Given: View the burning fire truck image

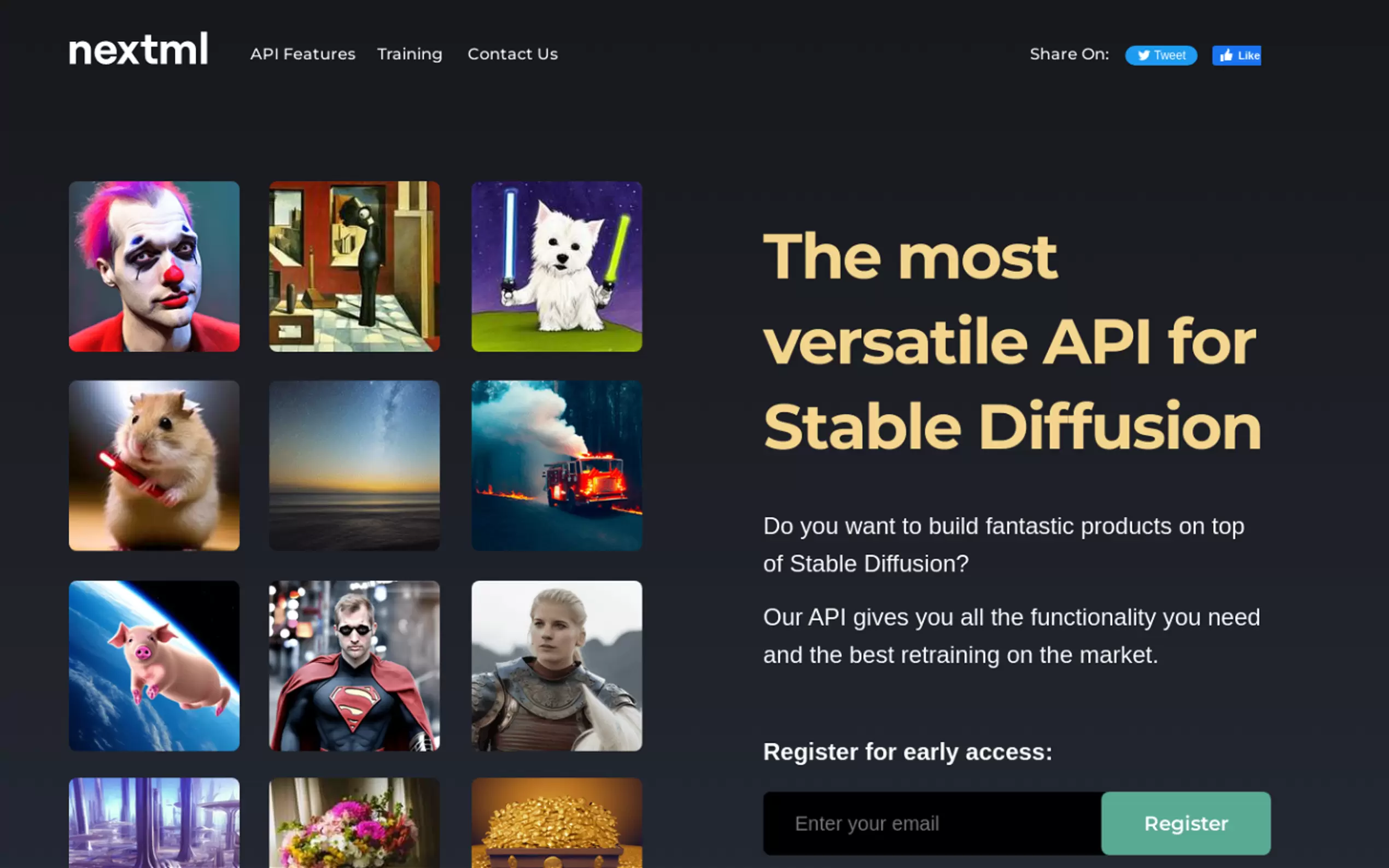Looking at the screenshot, I should click(556, 466).
